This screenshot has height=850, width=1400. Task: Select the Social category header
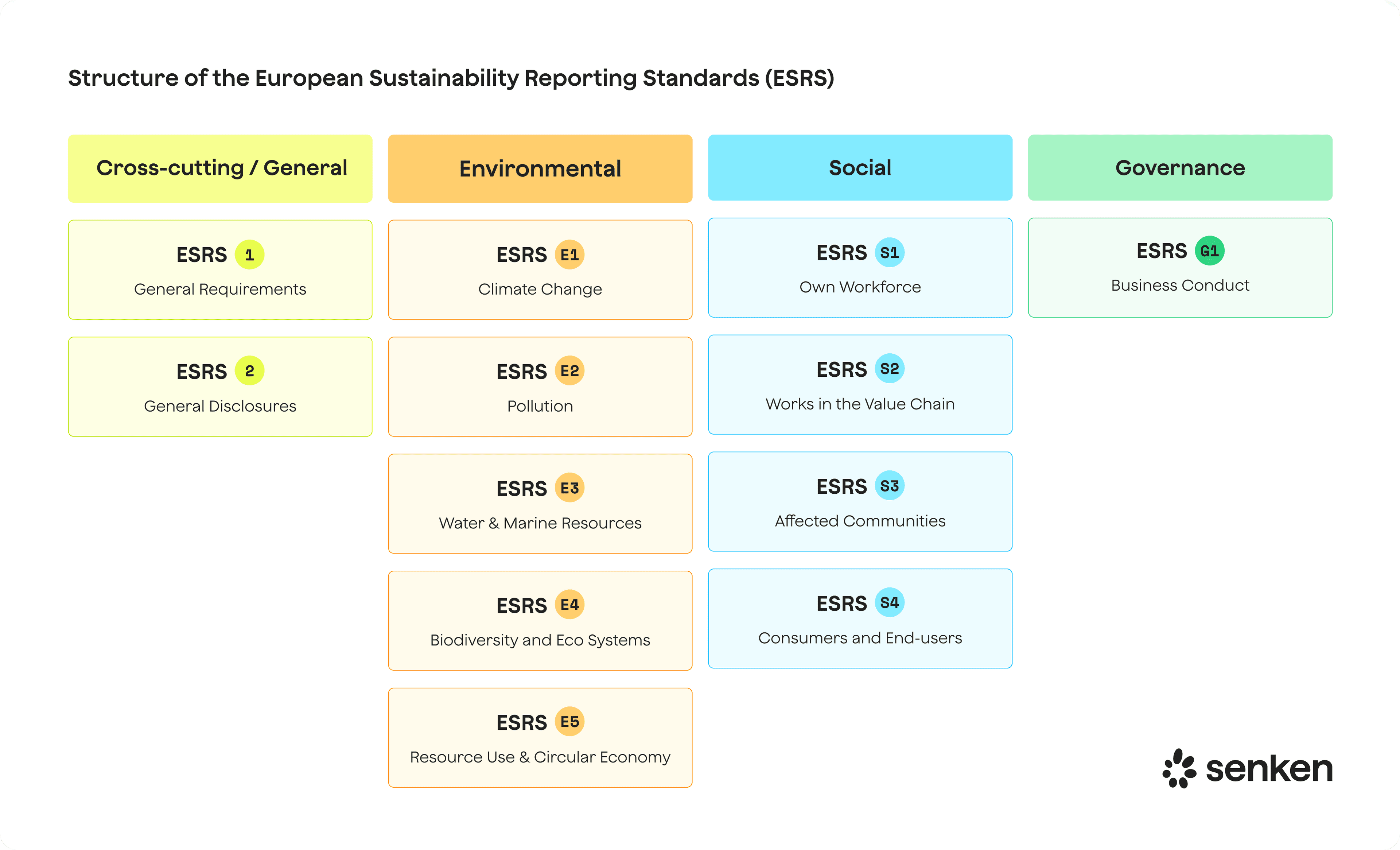click(860, 168)
